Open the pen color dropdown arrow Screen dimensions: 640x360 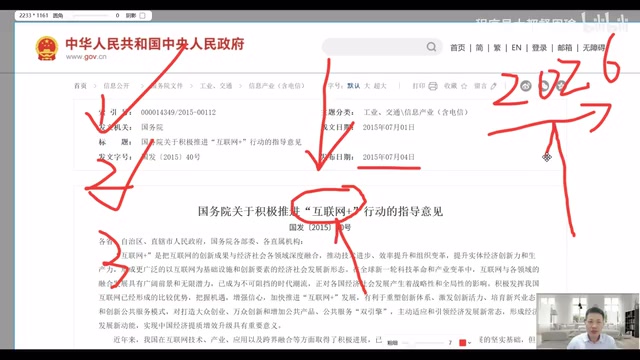pyautogui.click(x=469, y=343)
